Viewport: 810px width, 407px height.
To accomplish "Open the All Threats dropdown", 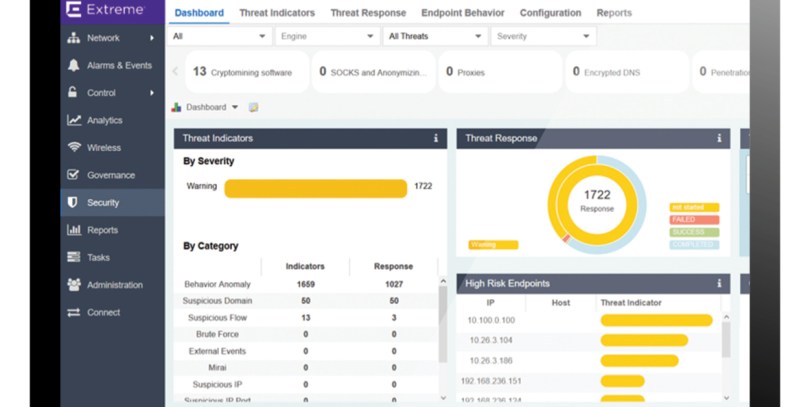I will point(435,36).
